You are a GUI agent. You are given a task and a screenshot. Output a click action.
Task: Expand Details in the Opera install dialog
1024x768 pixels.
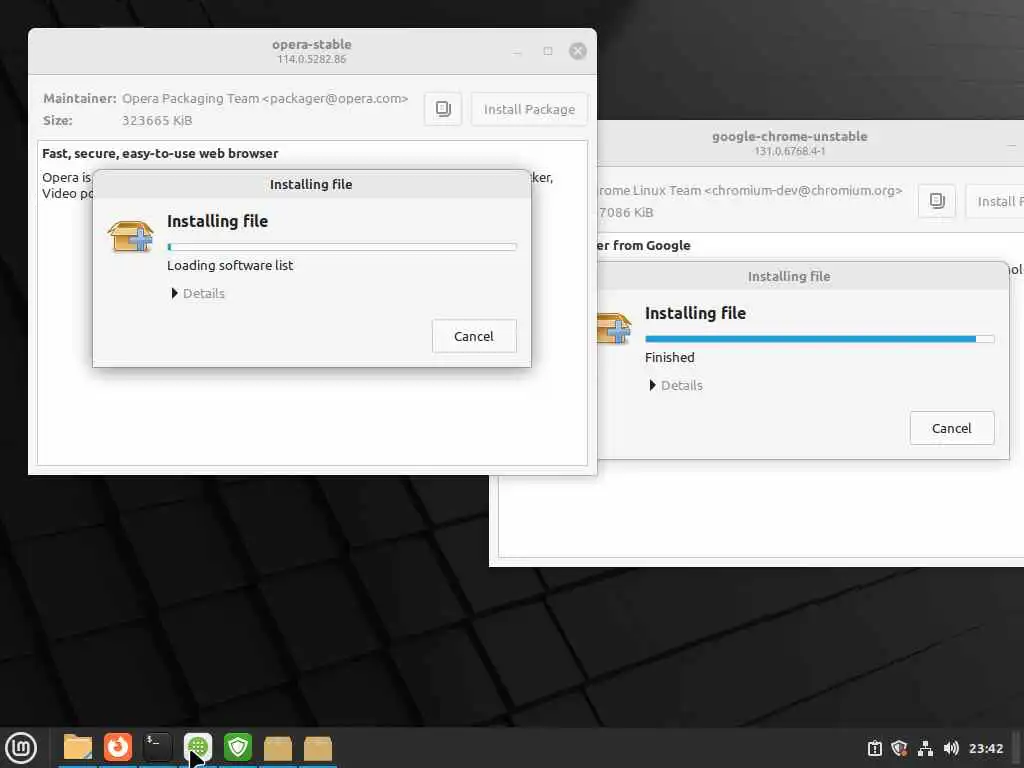point(198,294)
